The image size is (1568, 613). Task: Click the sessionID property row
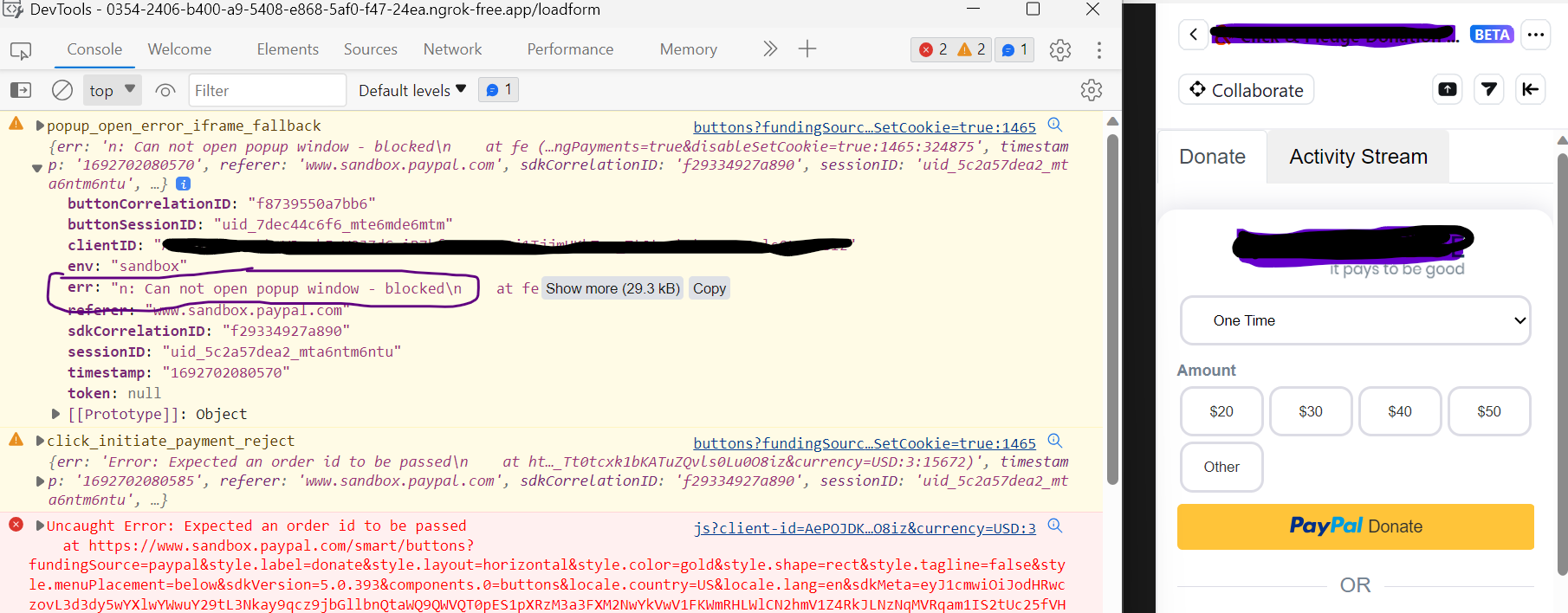point(234,352)
